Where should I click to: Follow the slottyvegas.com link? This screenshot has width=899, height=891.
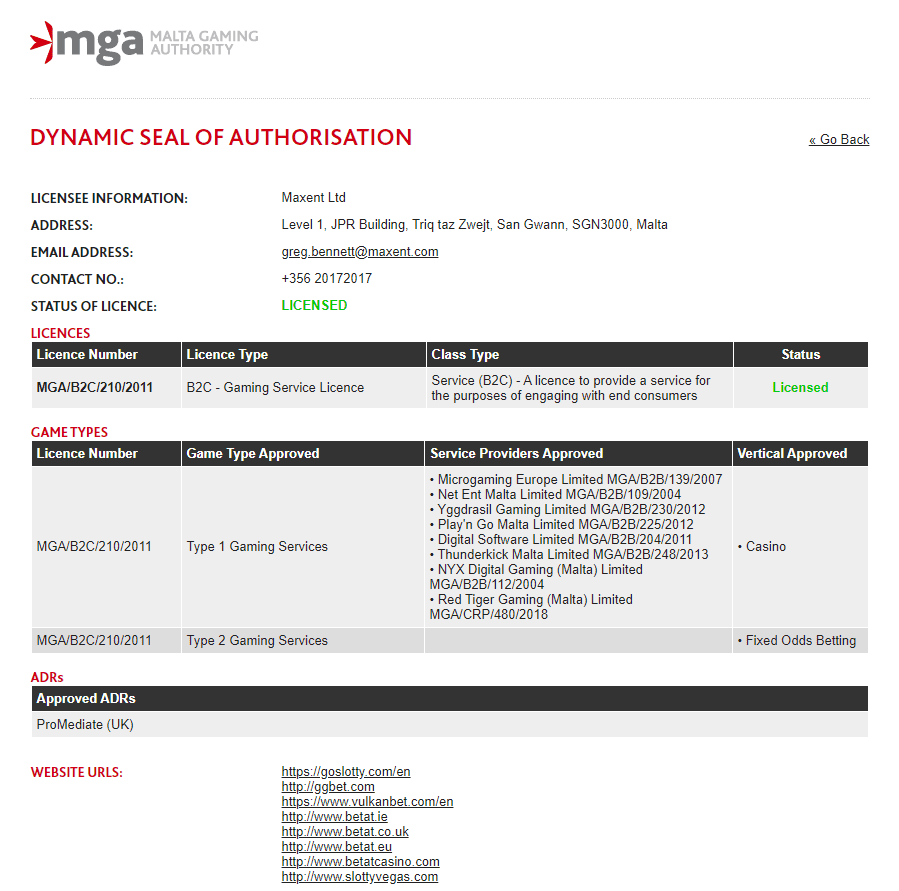pyautogui.click(x=359, y=877)
